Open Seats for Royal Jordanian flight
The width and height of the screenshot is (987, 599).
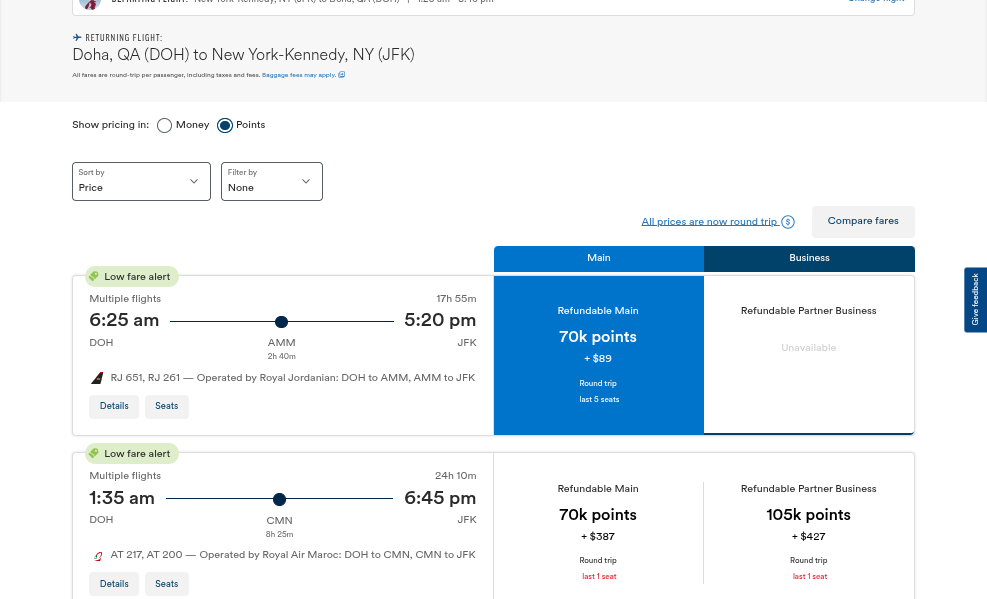[167, 406]
